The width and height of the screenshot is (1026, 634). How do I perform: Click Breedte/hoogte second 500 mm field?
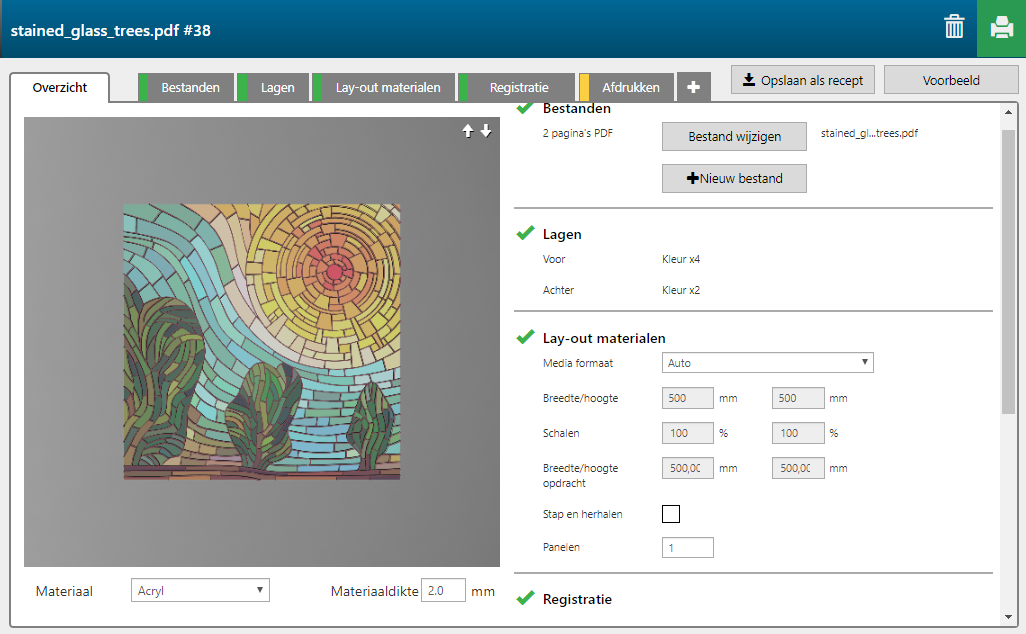(798, 398)
